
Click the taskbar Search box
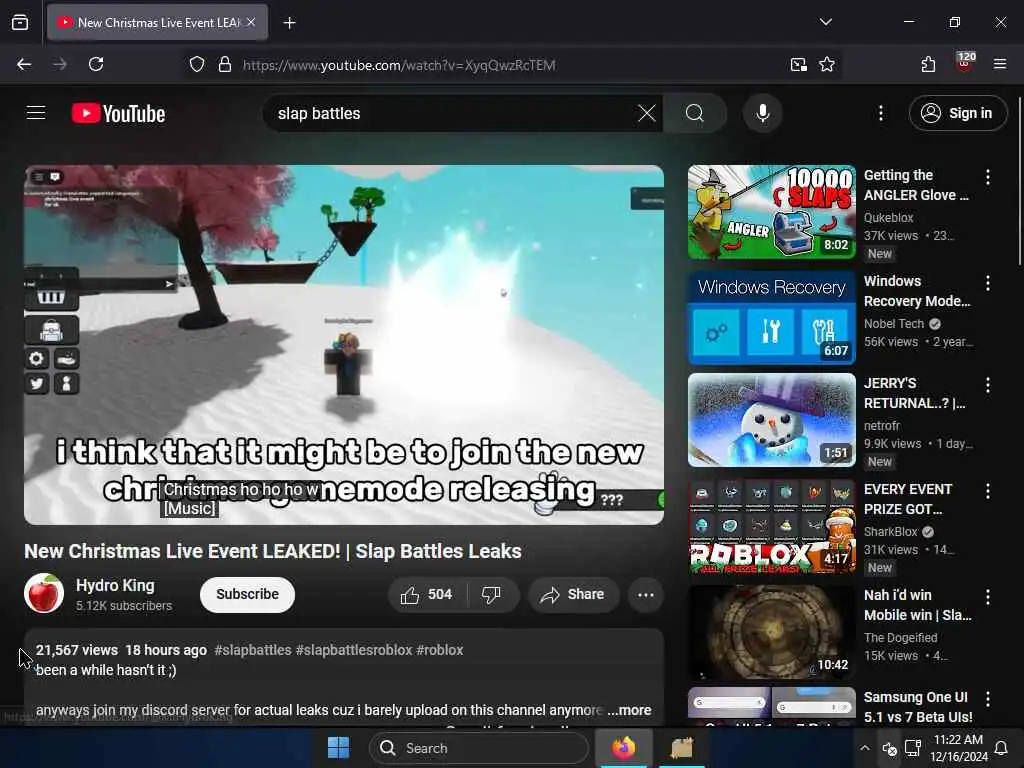point(479,748)
